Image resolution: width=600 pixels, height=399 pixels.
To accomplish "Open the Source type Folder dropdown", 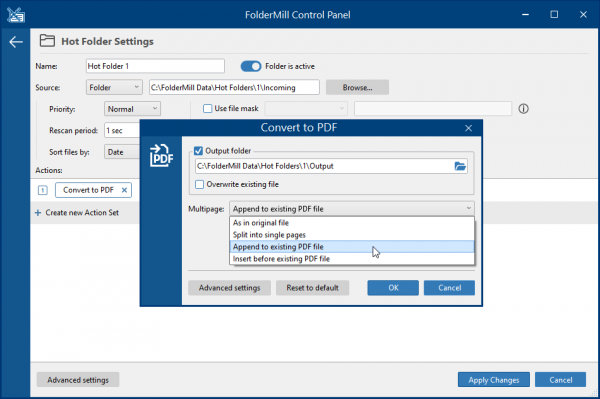I will pyautogui.click(x=114, y=87).
